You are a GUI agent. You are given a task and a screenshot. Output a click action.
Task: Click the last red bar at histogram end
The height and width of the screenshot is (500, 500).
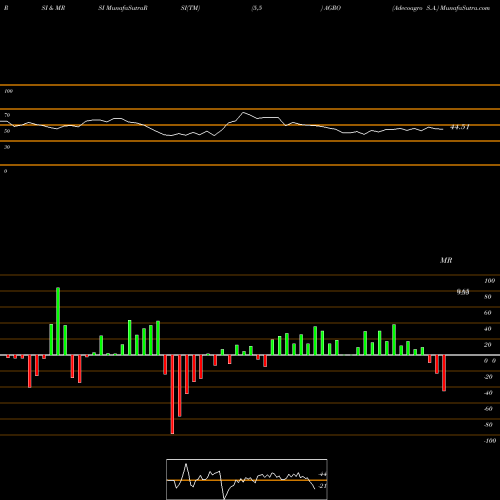(444, 373)
